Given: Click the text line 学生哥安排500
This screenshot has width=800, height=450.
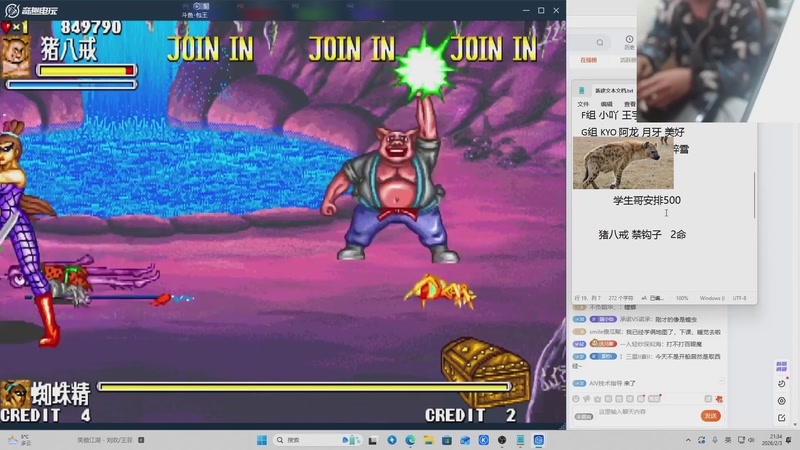Looking at the screenshot, I should pos(646,200).
